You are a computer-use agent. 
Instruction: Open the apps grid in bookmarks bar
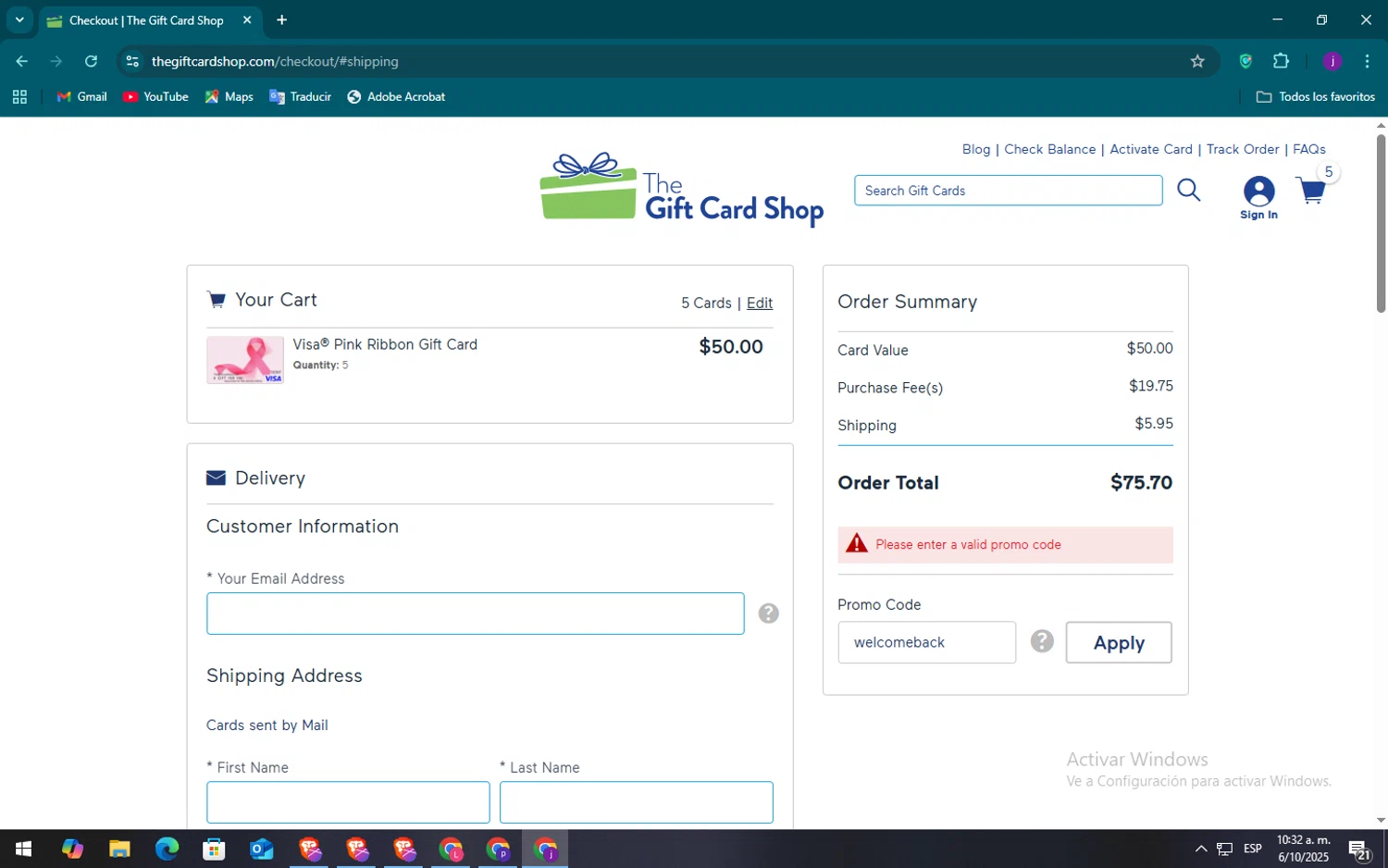pyautogui.click(x=19, y=96)
